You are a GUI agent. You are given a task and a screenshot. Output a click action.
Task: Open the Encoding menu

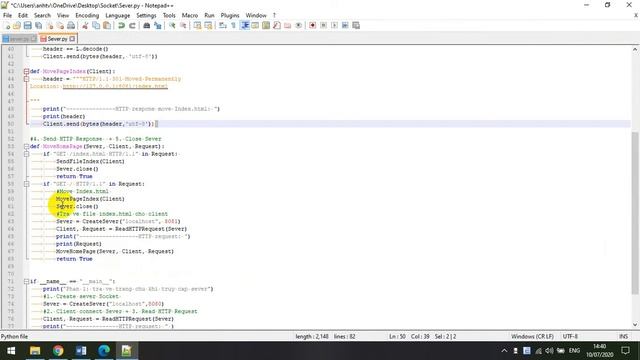click(x=87, y=15)
